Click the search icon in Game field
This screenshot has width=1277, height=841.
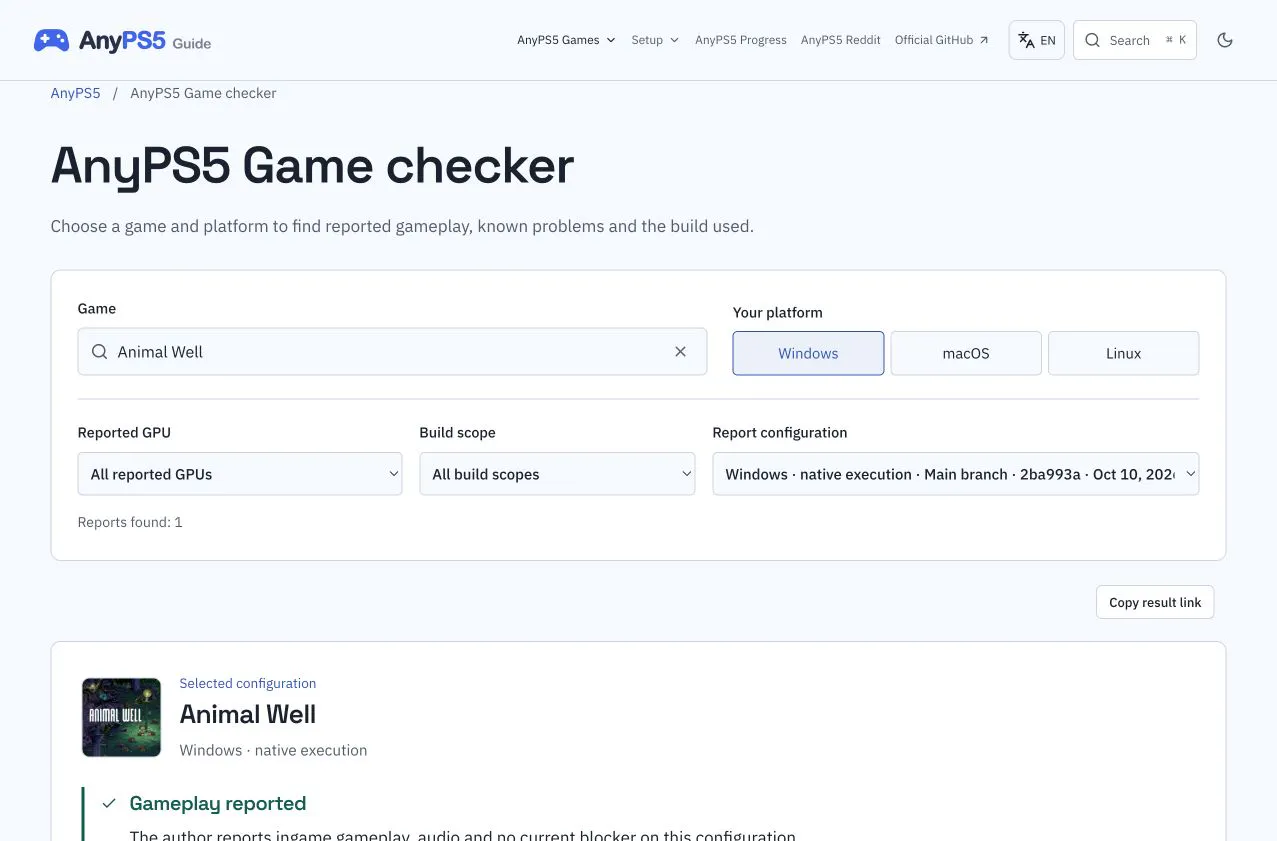[100, 352]
